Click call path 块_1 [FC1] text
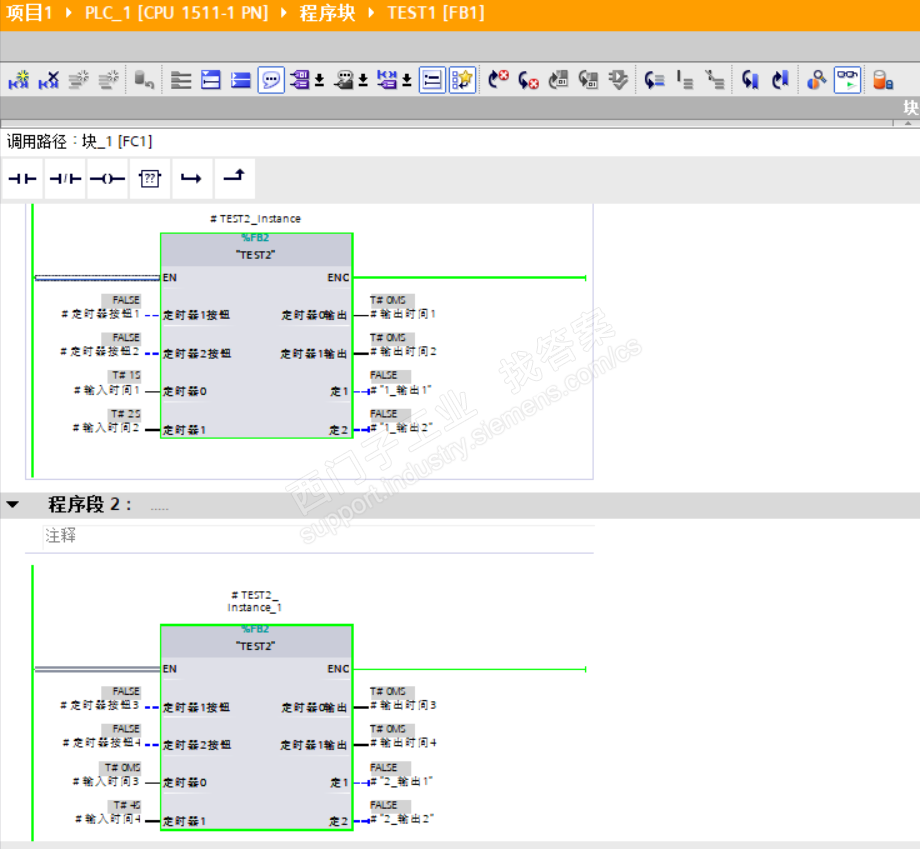The image size is (920, 849). click(117, 141)
